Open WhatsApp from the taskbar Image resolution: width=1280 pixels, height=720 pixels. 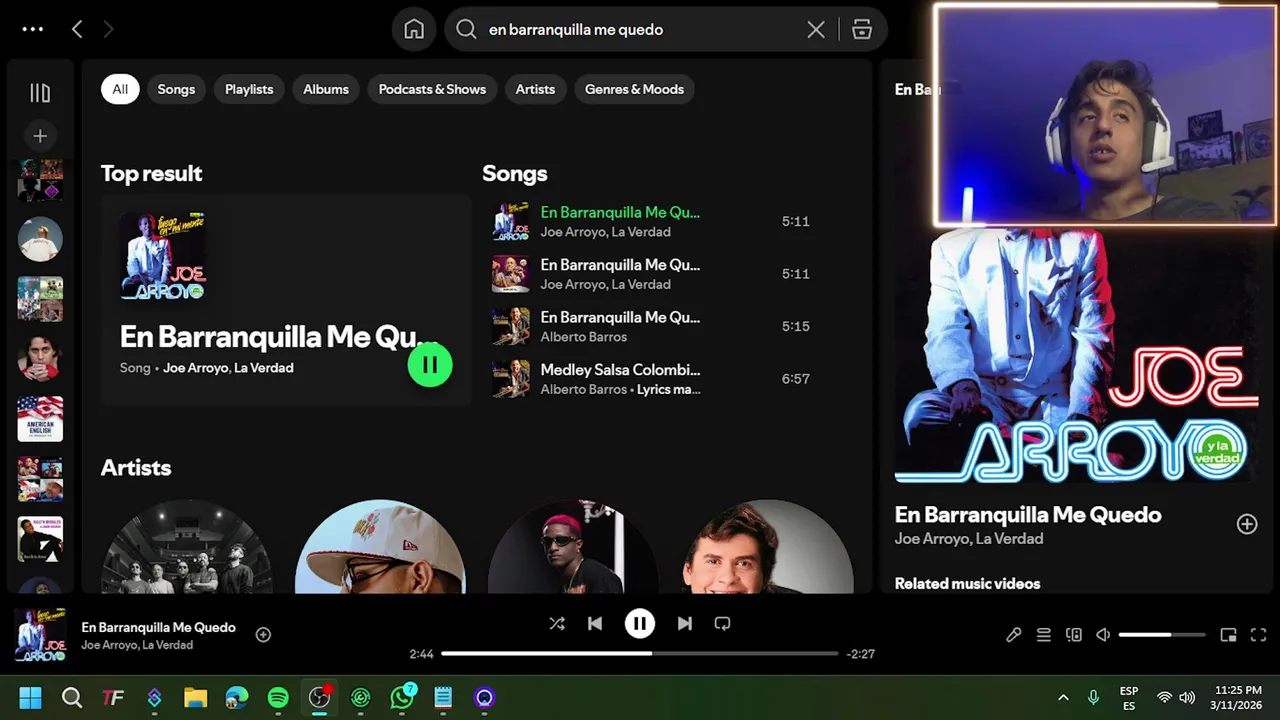(402, 698)
